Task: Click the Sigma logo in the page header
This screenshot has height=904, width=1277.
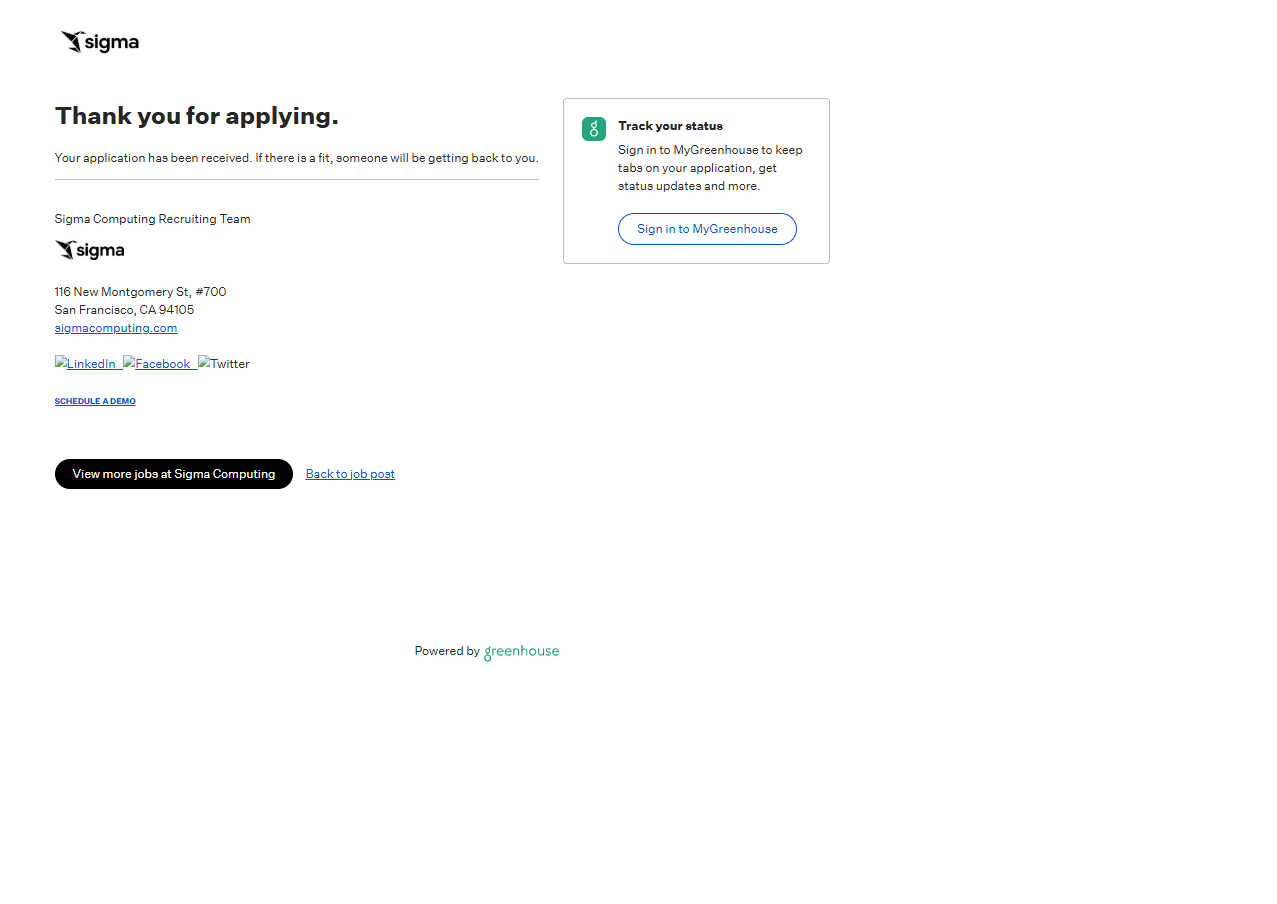Action: (x=100, y=42)
